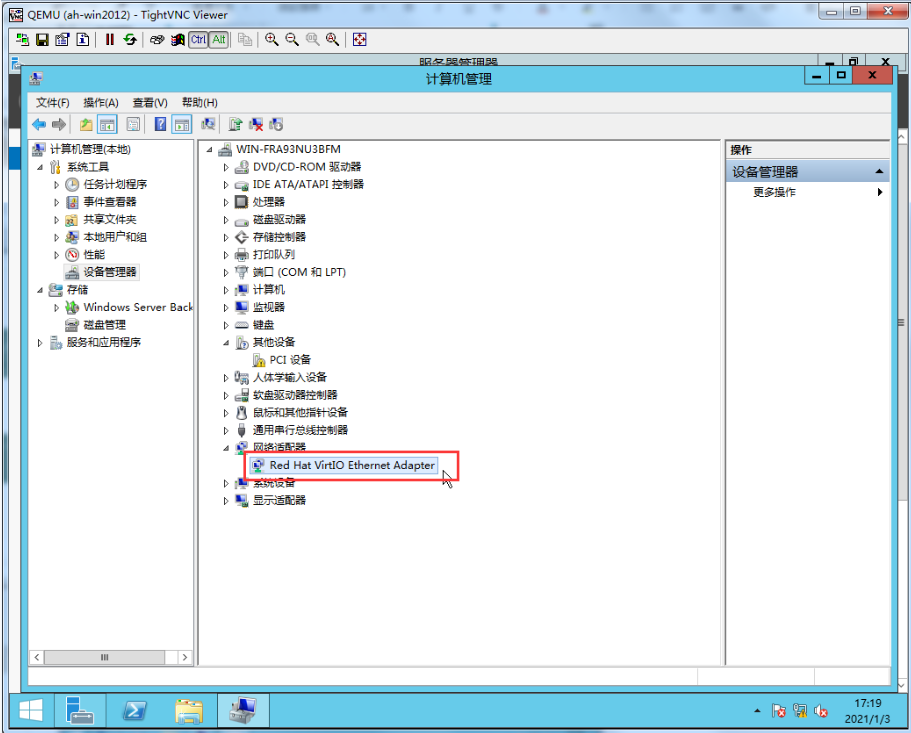Click the blue help question mark icon
911x733 pixels.
pos(160,125)
